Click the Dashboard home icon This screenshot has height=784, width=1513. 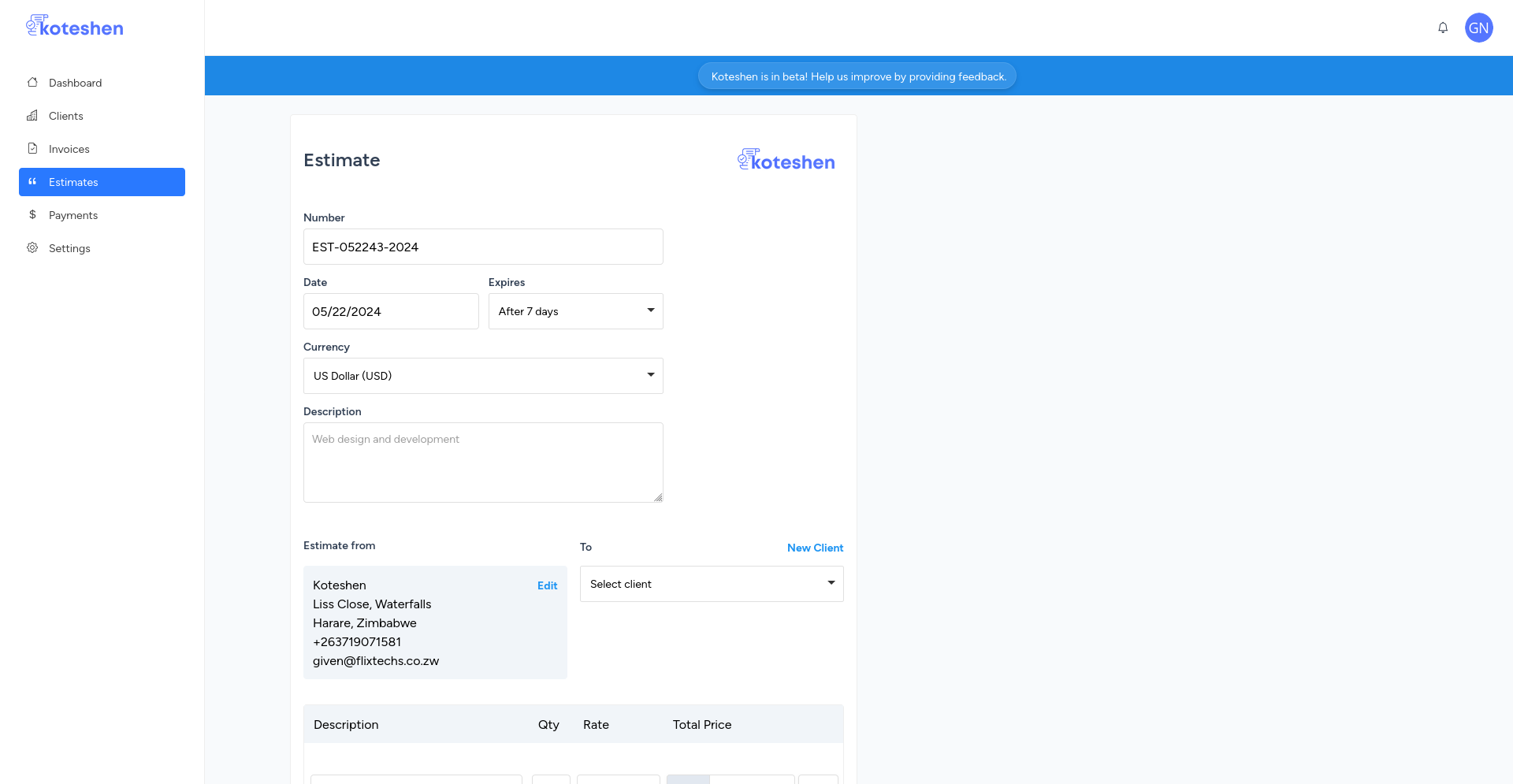click(32, 82)
